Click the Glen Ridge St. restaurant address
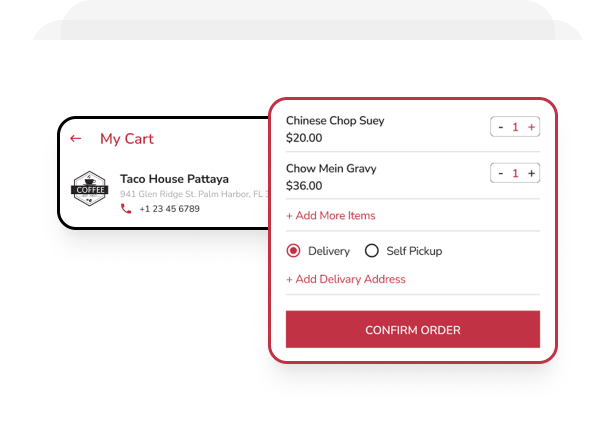615x421 pixels. 194,194
